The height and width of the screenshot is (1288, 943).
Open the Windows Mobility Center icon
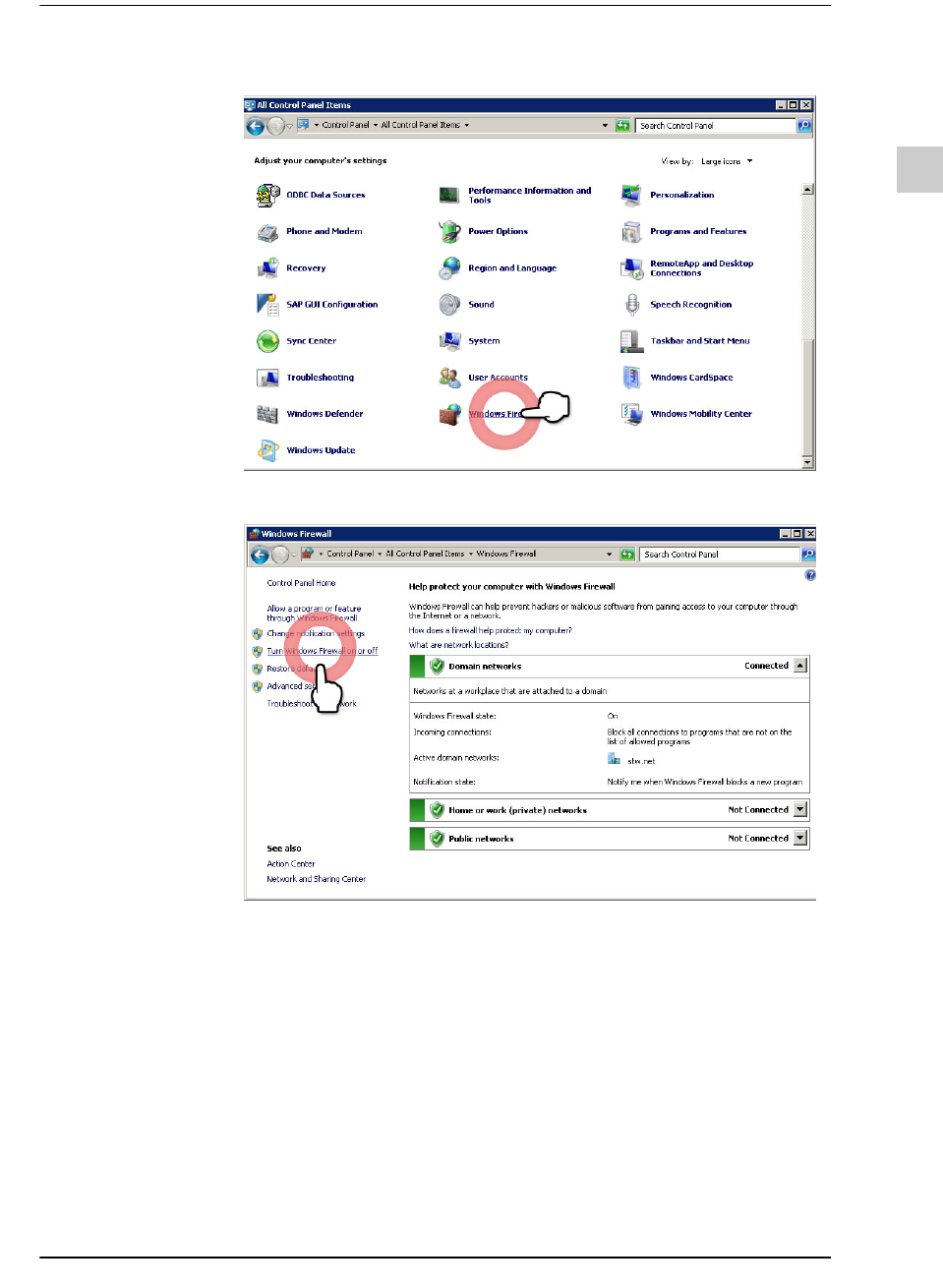tap(631, 414)
